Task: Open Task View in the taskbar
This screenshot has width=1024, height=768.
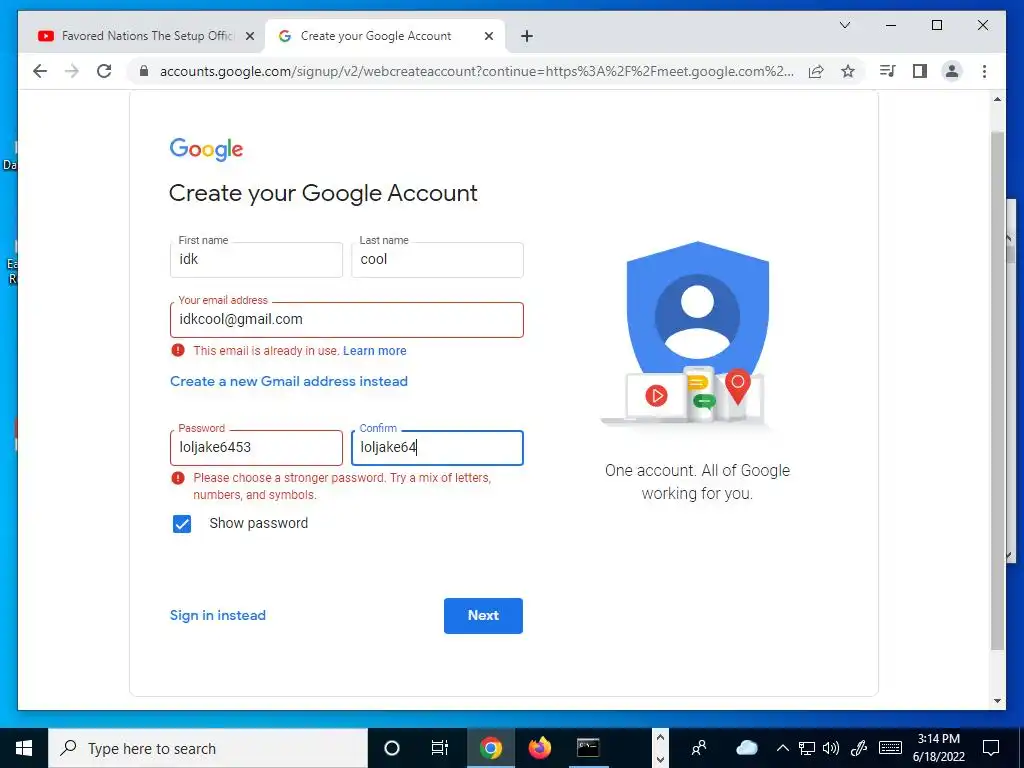Action: pyautogui.click(x=440, y=748)
